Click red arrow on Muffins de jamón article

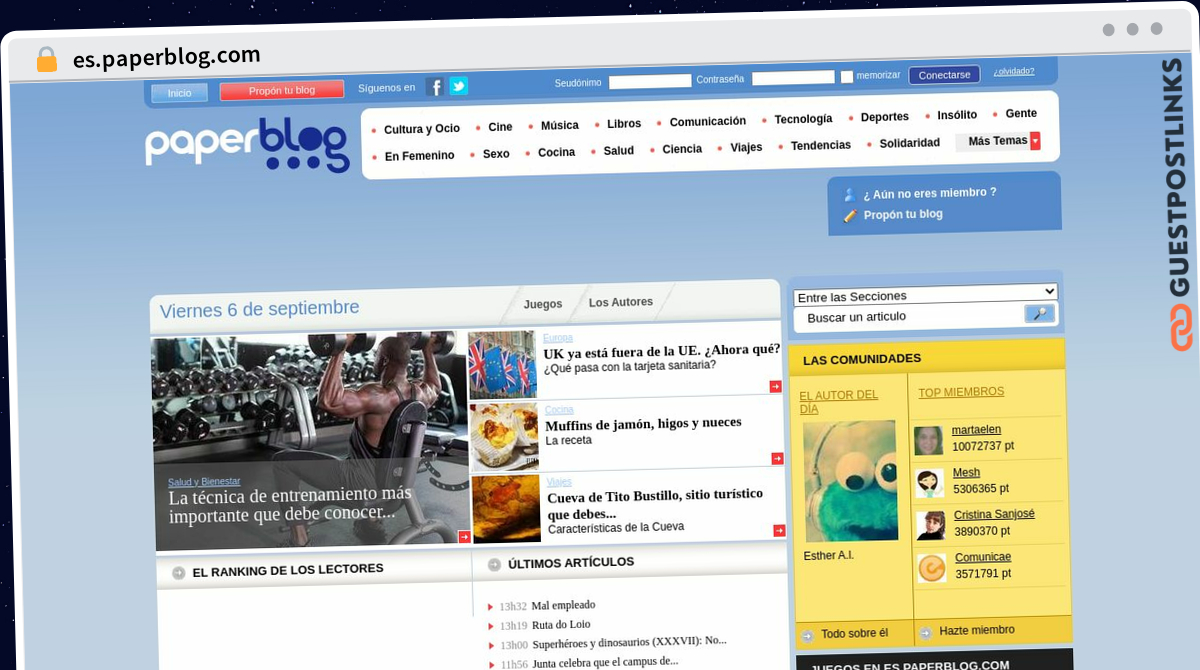777,458
